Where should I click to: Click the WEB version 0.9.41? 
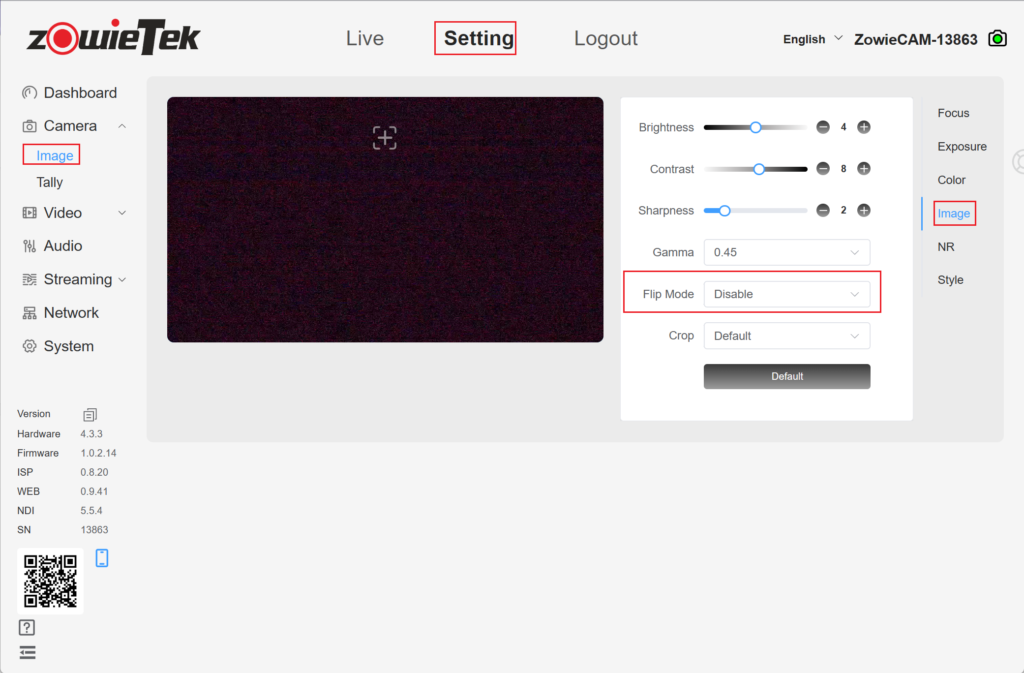pos(94,491)
